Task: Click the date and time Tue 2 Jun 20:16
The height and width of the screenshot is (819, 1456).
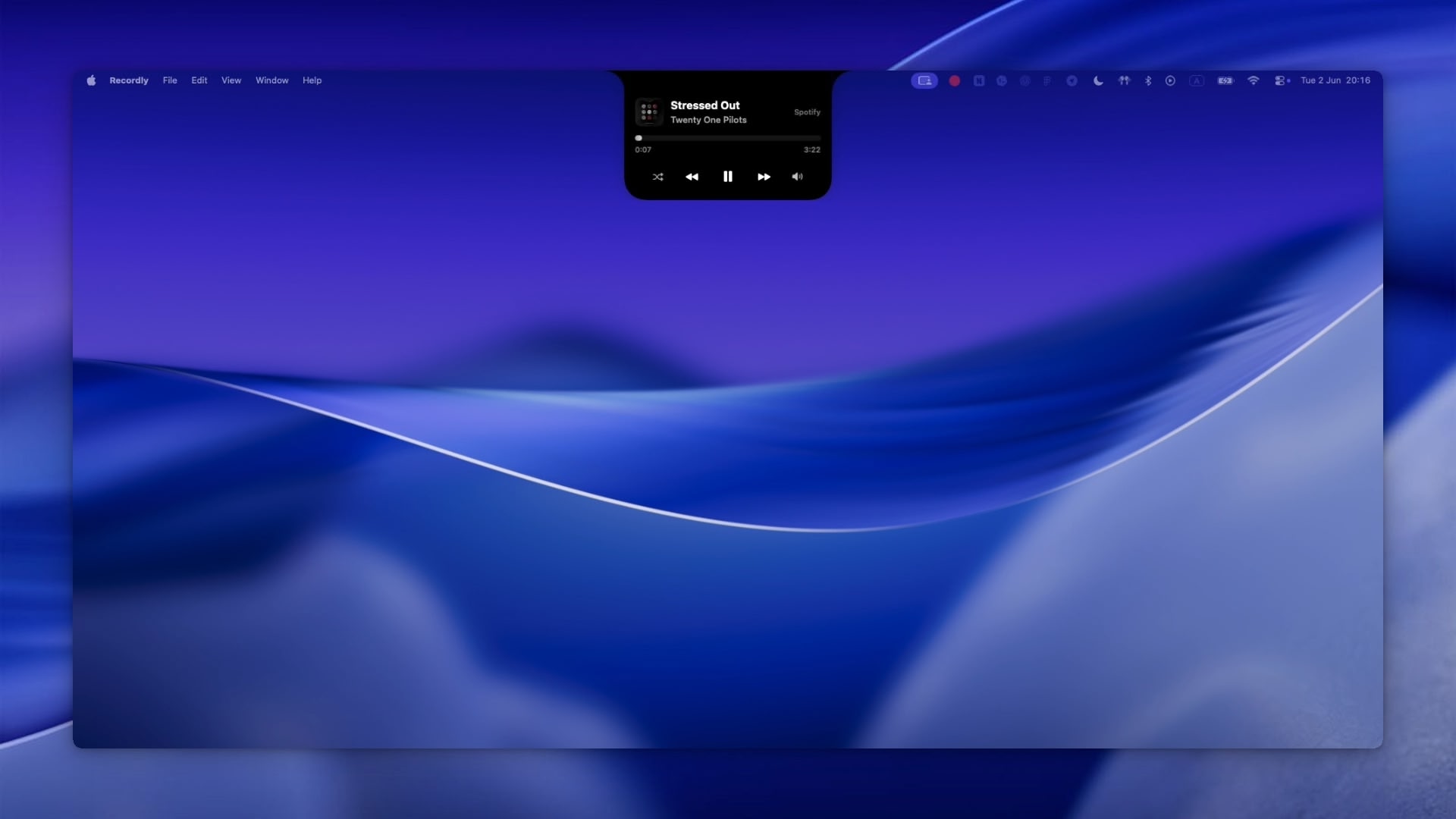Action: pyautogui.click(x=1335, y=80)
